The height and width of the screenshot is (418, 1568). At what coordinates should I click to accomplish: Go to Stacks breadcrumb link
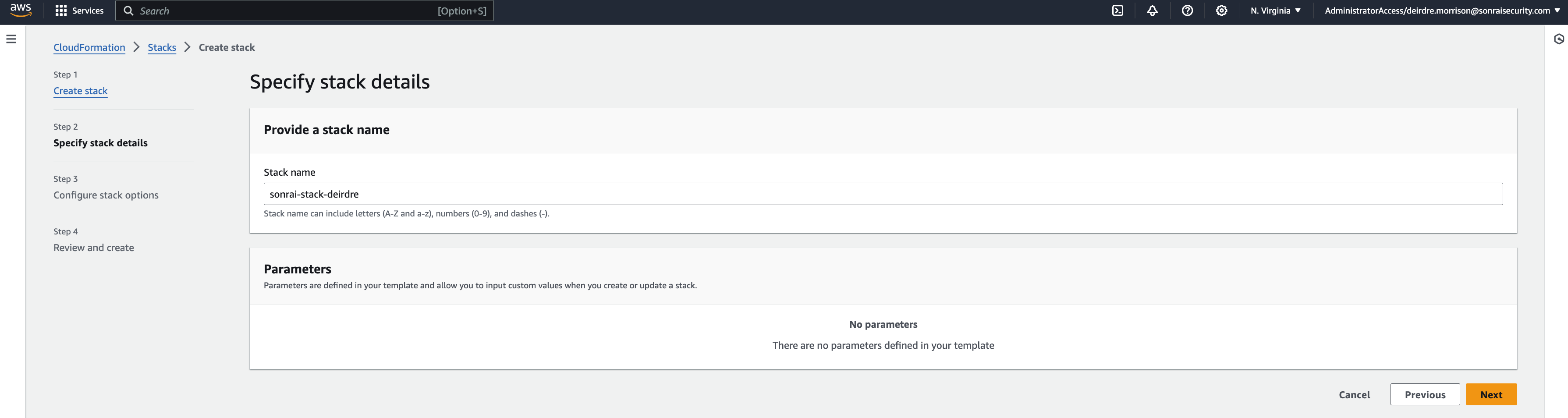tap(162, 47)
